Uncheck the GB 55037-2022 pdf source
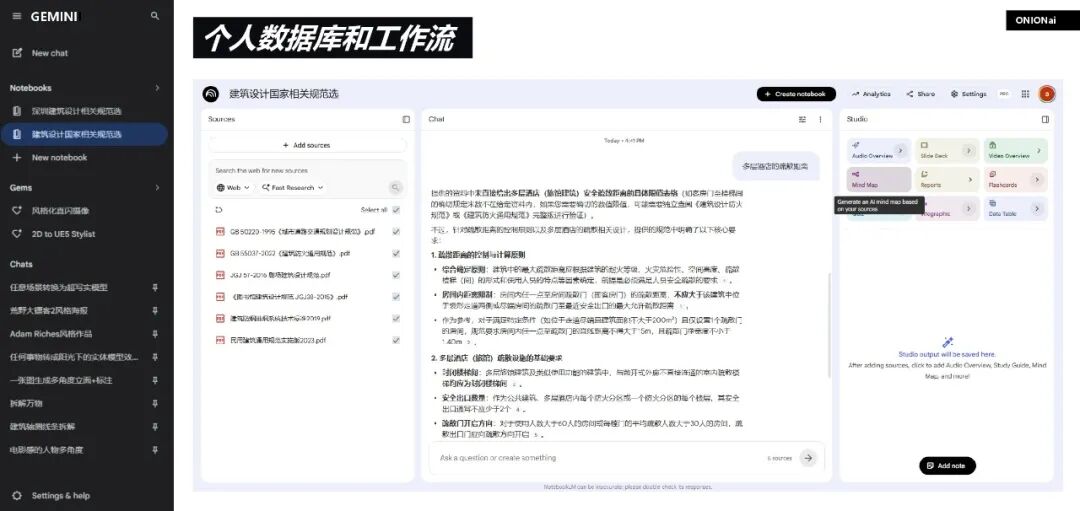Viewport: 1080px width, 511px height. click(x=396, y=253)
